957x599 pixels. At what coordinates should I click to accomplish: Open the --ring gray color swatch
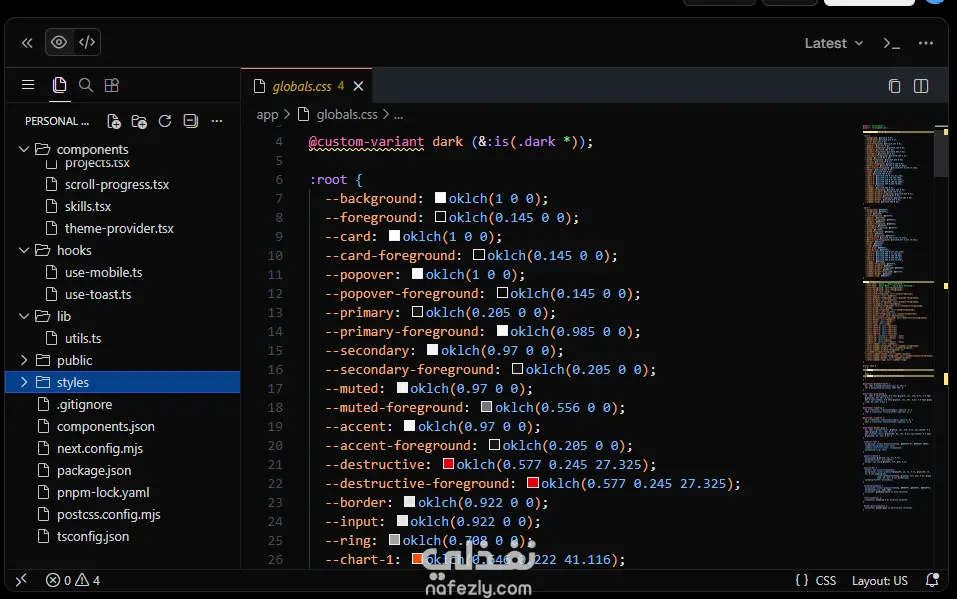394,540
